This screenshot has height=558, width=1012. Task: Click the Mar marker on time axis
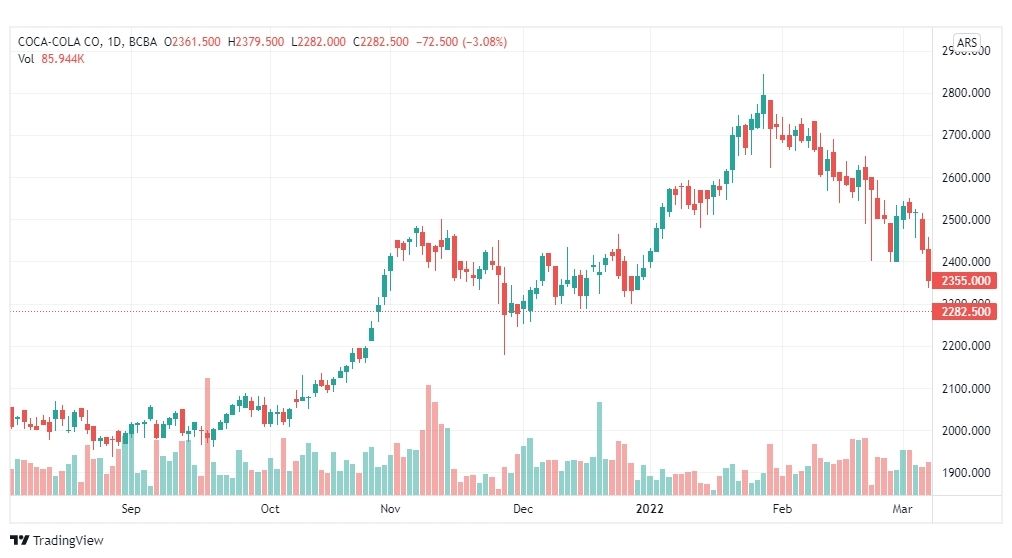[902, 509]
